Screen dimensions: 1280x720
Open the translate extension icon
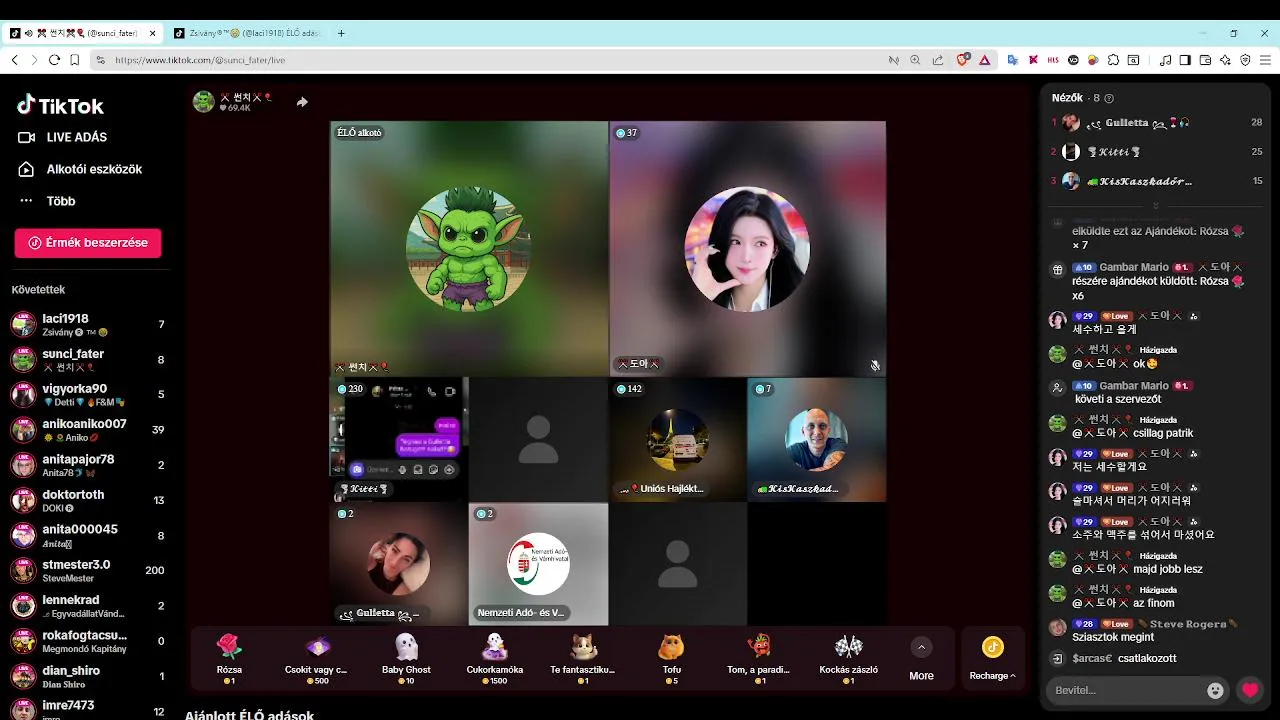(x=1012, y=60)
